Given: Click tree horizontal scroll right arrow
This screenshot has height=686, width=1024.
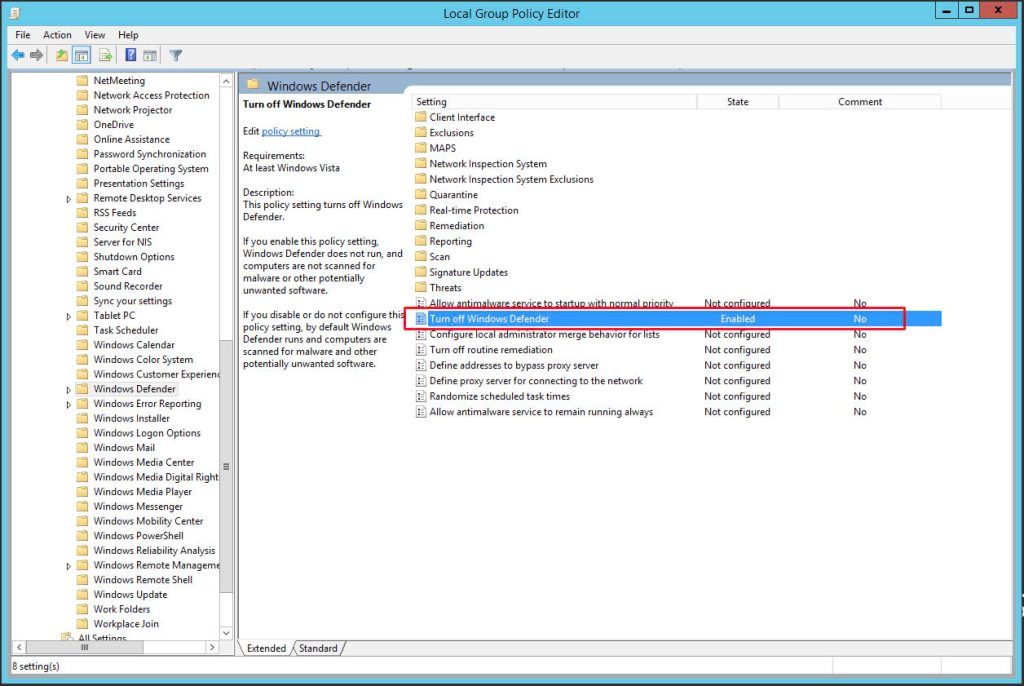Looking at the screenshot, I should (212, 647).
